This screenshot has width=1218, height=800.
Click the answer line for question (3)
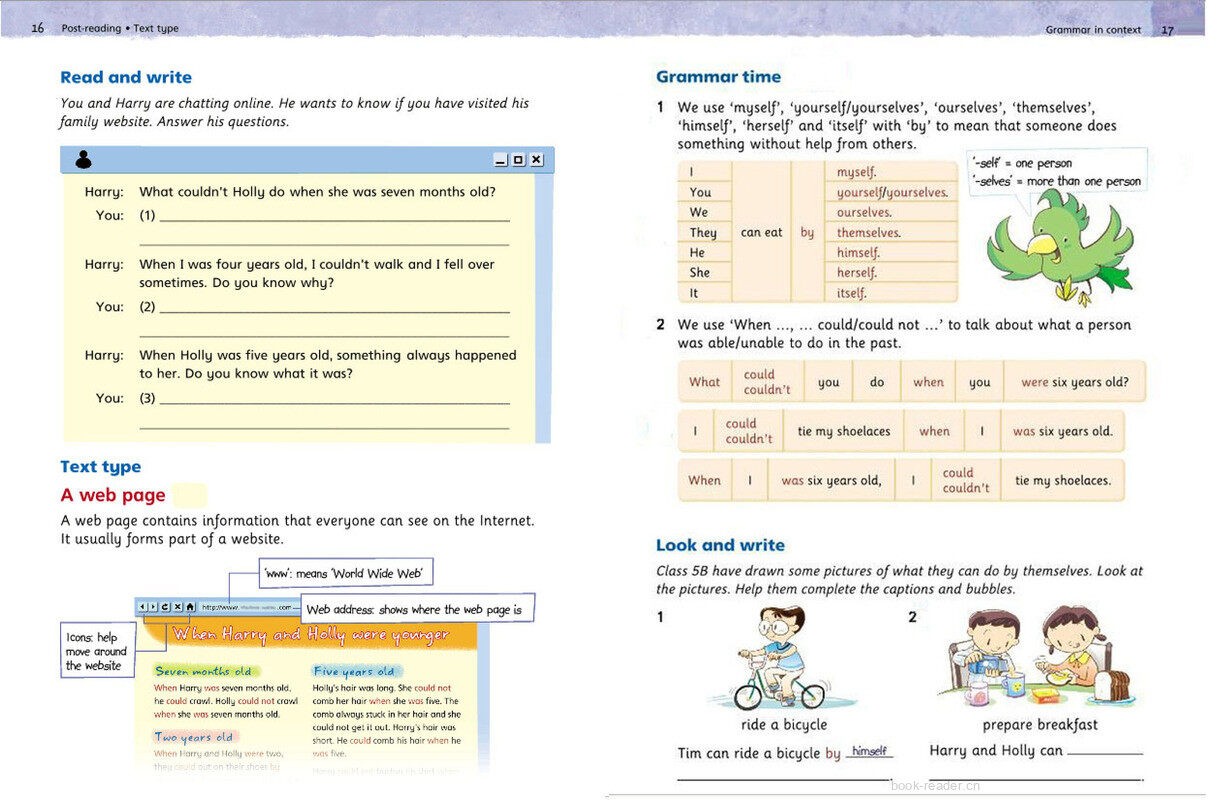click(x=334, y=401)
